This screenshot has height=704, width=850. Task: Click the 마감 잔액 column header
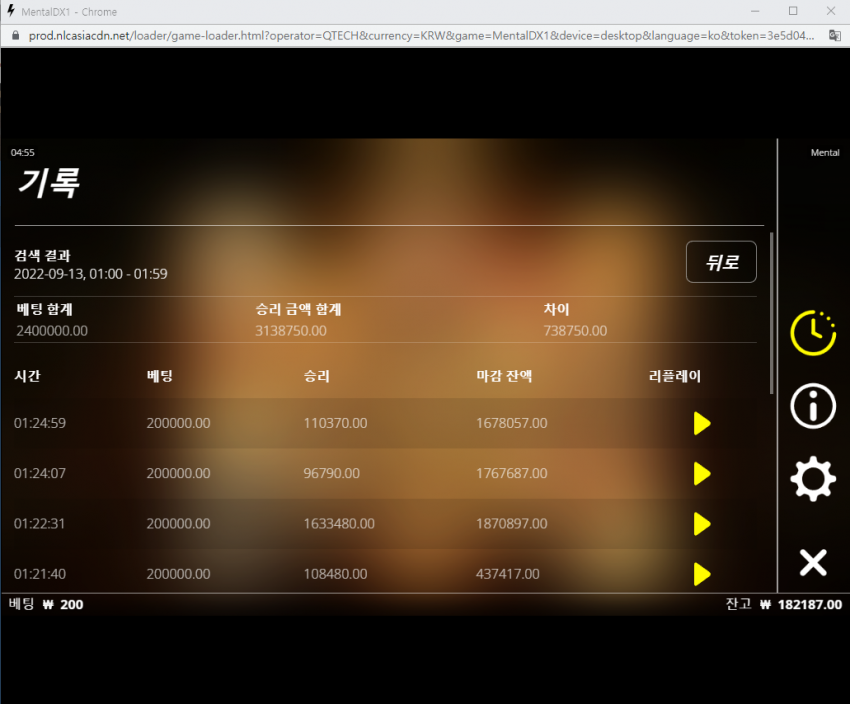pos(504,376)
